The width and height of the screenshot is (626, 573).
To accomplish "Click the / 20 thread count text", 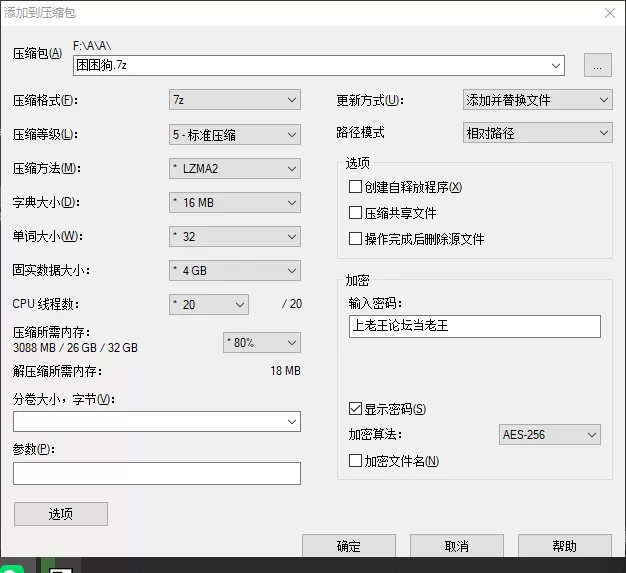I will tap(292, 304).
